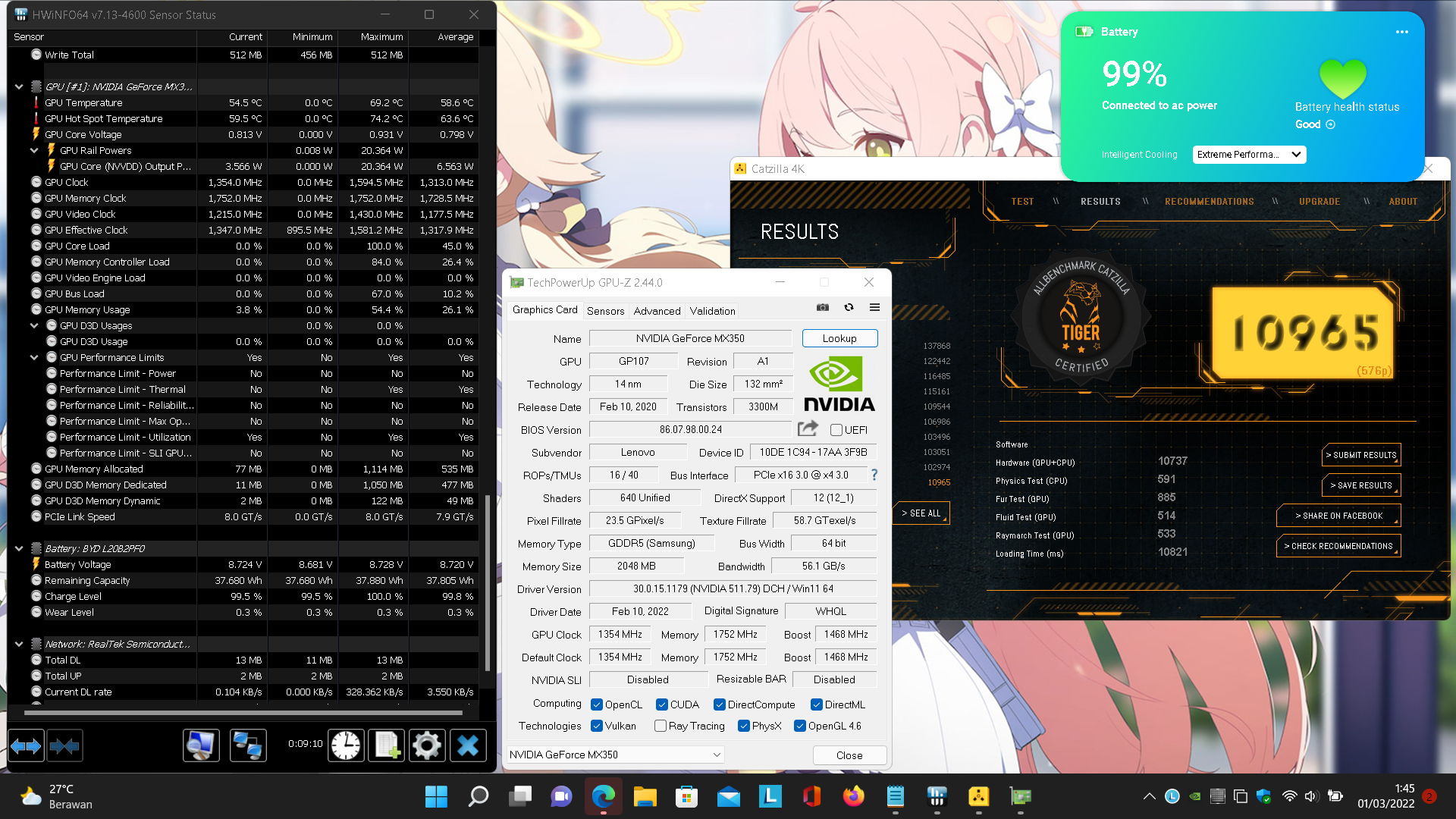Click the GPU-Z refresh icon
The image size is (1456, 819).
click(849, 307)
